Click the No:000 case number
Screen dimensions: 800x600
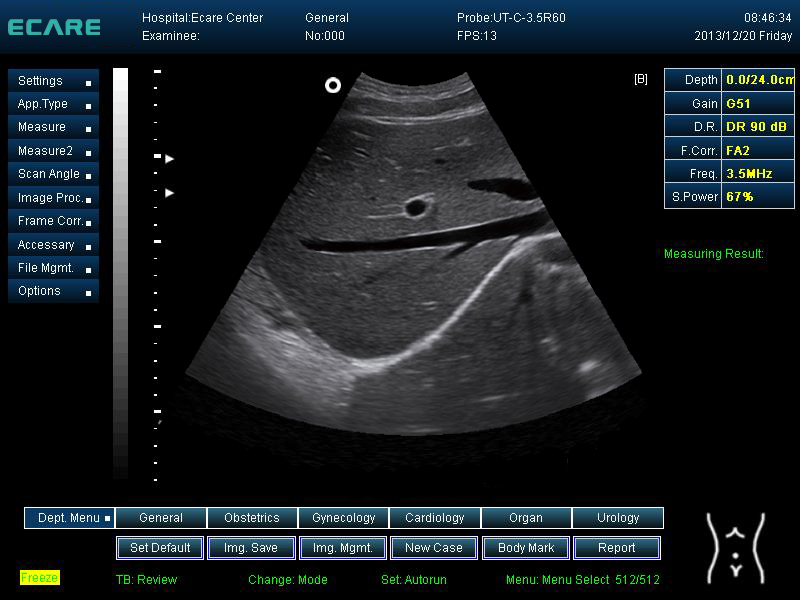tap(325, 36)
